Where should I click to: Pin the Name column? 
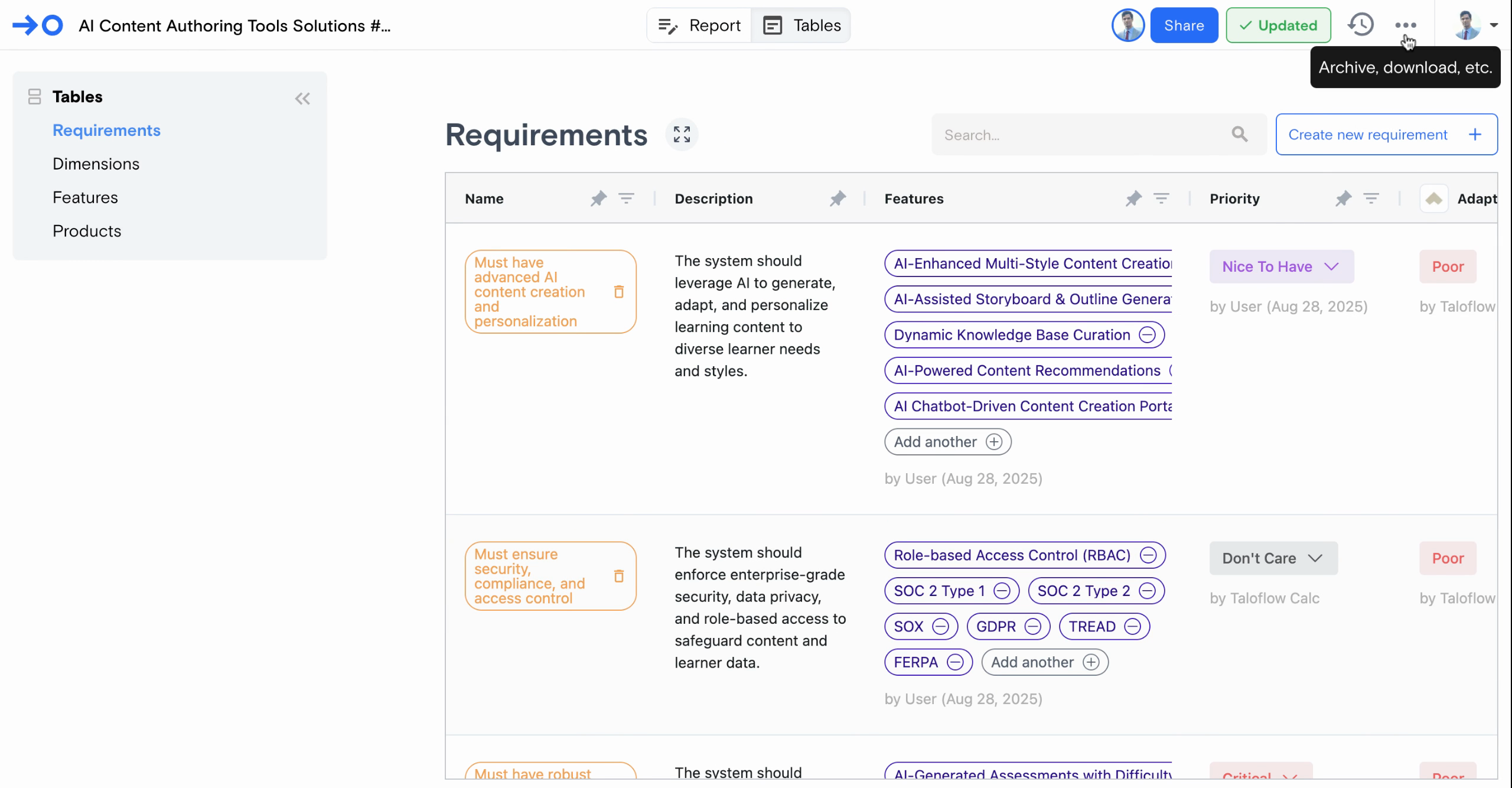pos(598,198)
